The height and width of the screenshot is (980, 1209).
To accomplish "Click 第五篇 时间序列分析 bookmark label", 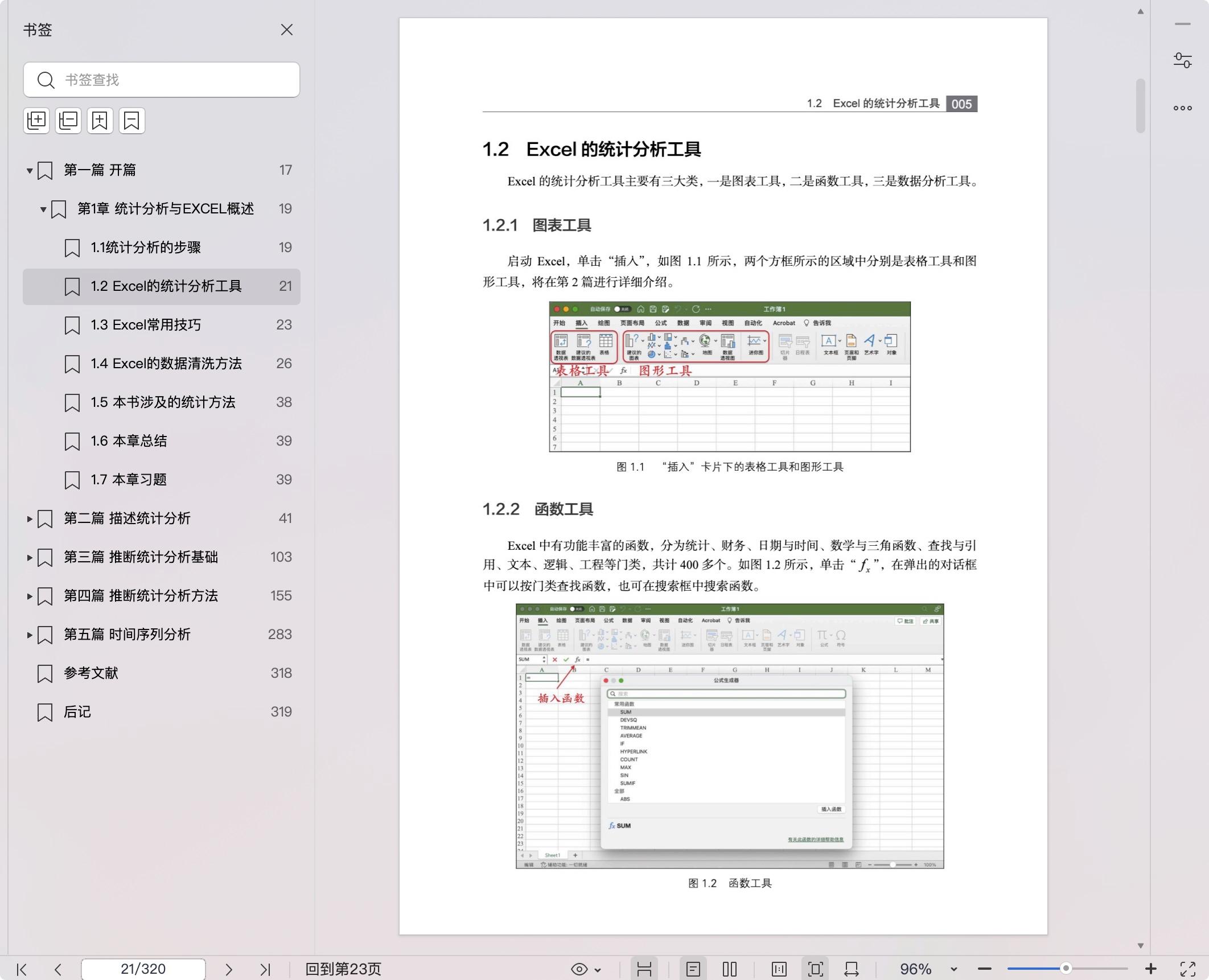I will point(127,635).
